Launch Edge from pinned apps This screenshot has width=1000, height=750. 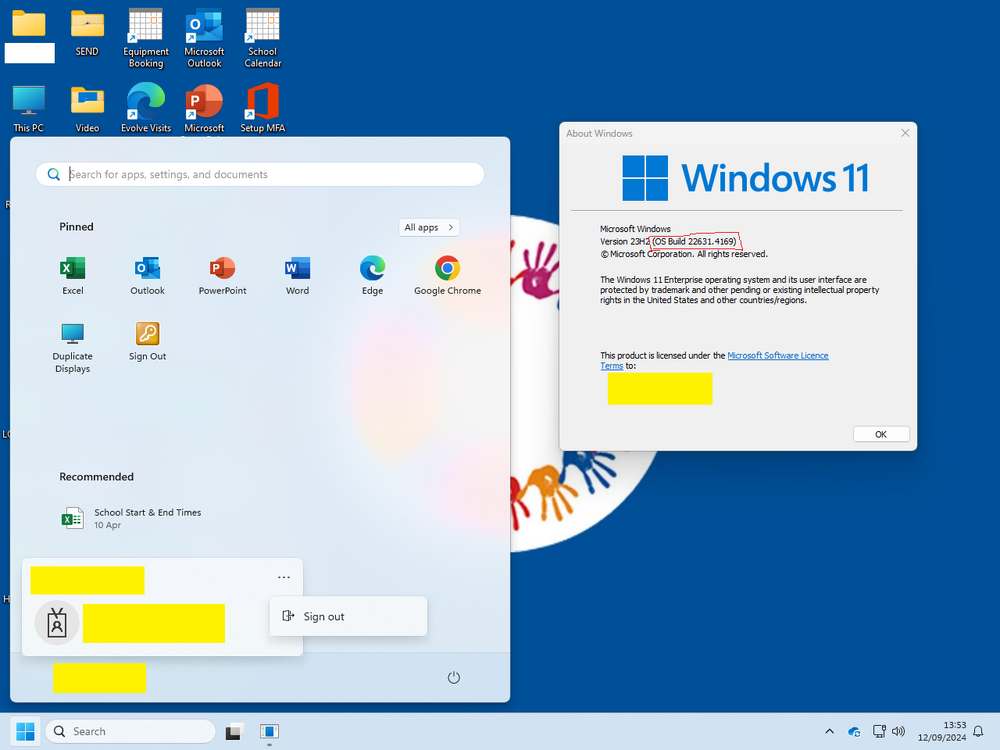[x=372, y=276]
